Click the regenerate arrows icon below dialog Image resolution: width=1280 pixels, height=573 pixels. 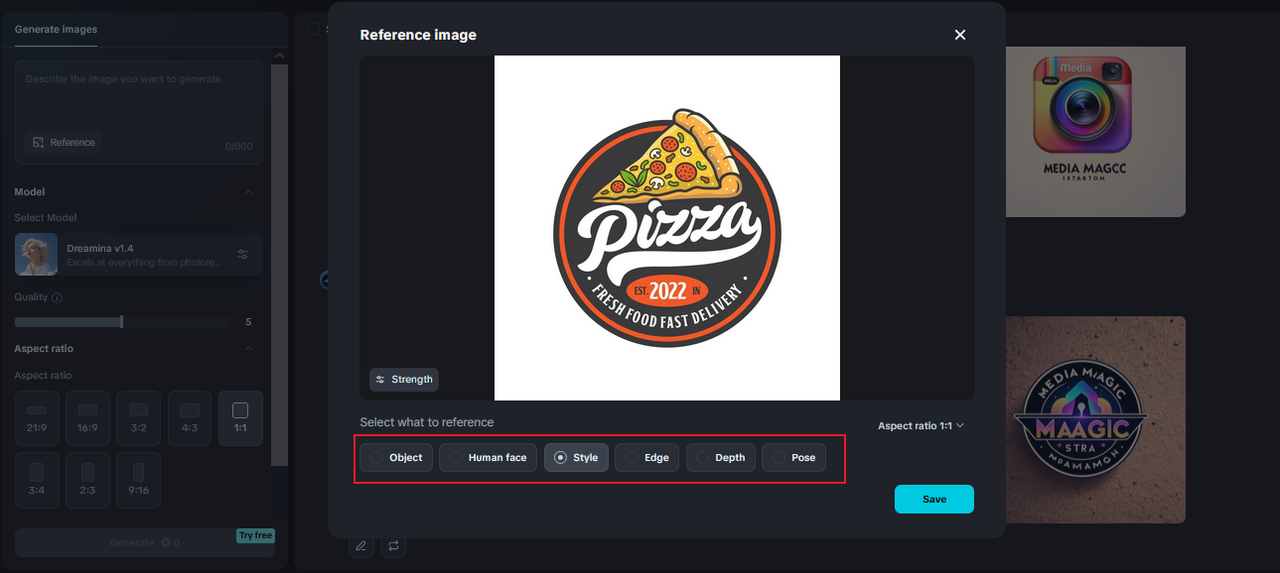point(393,546)
